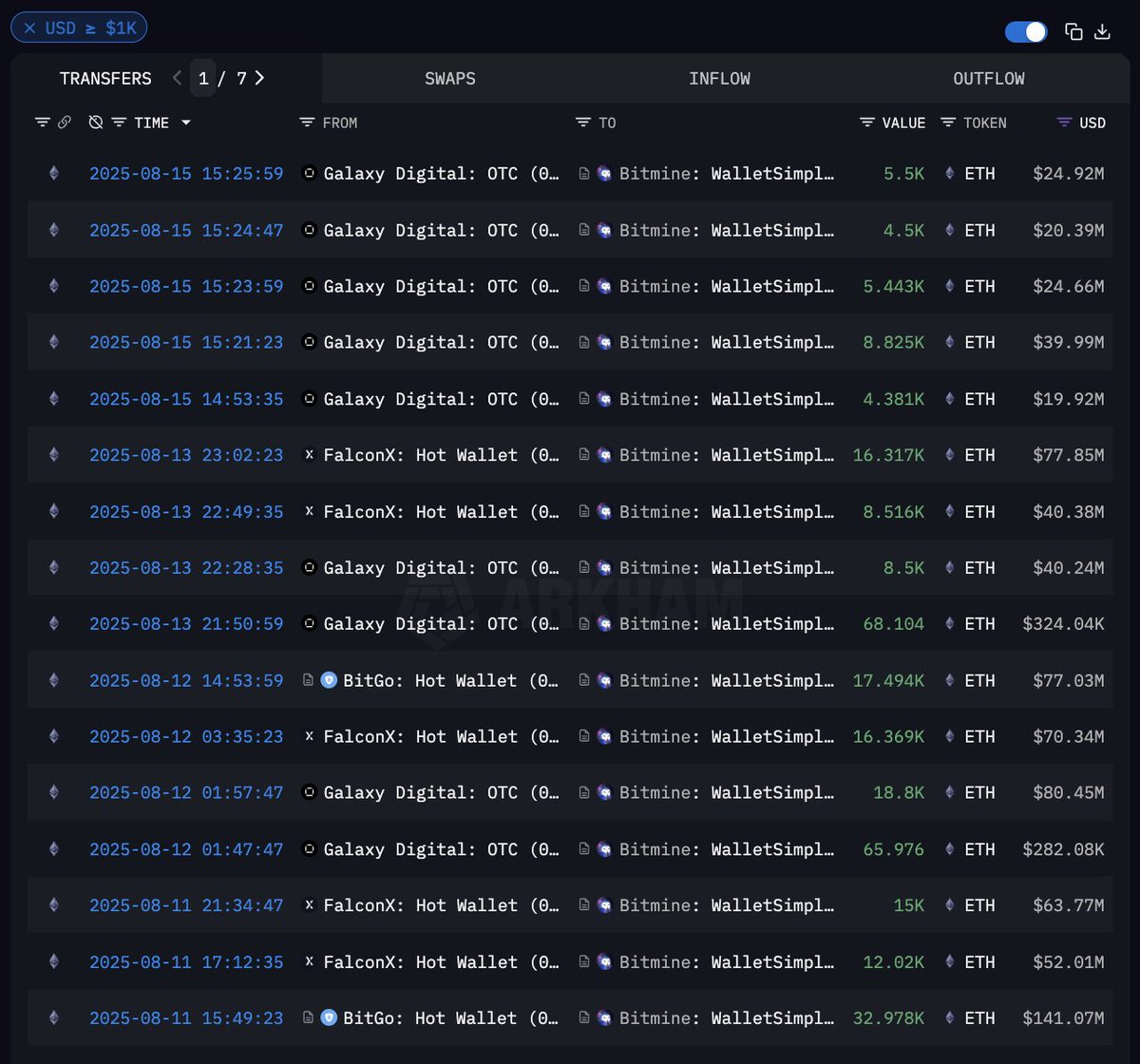
Task: Open the TIME column filter
Action: tap(119, 123)
